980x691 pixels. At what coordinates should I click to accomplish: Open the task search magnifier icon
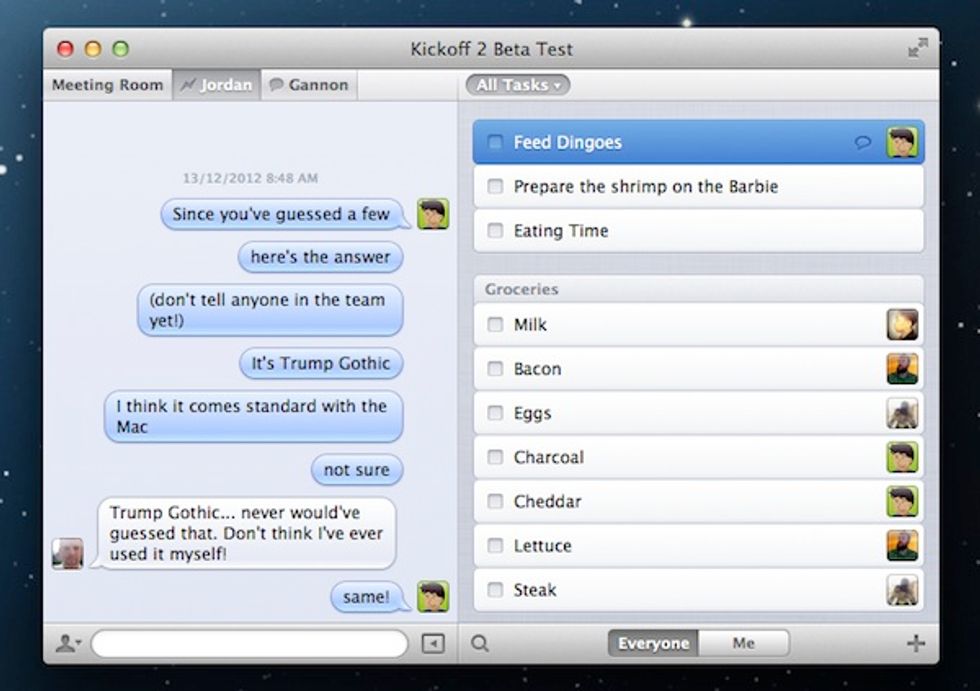(x=480, y=643)
